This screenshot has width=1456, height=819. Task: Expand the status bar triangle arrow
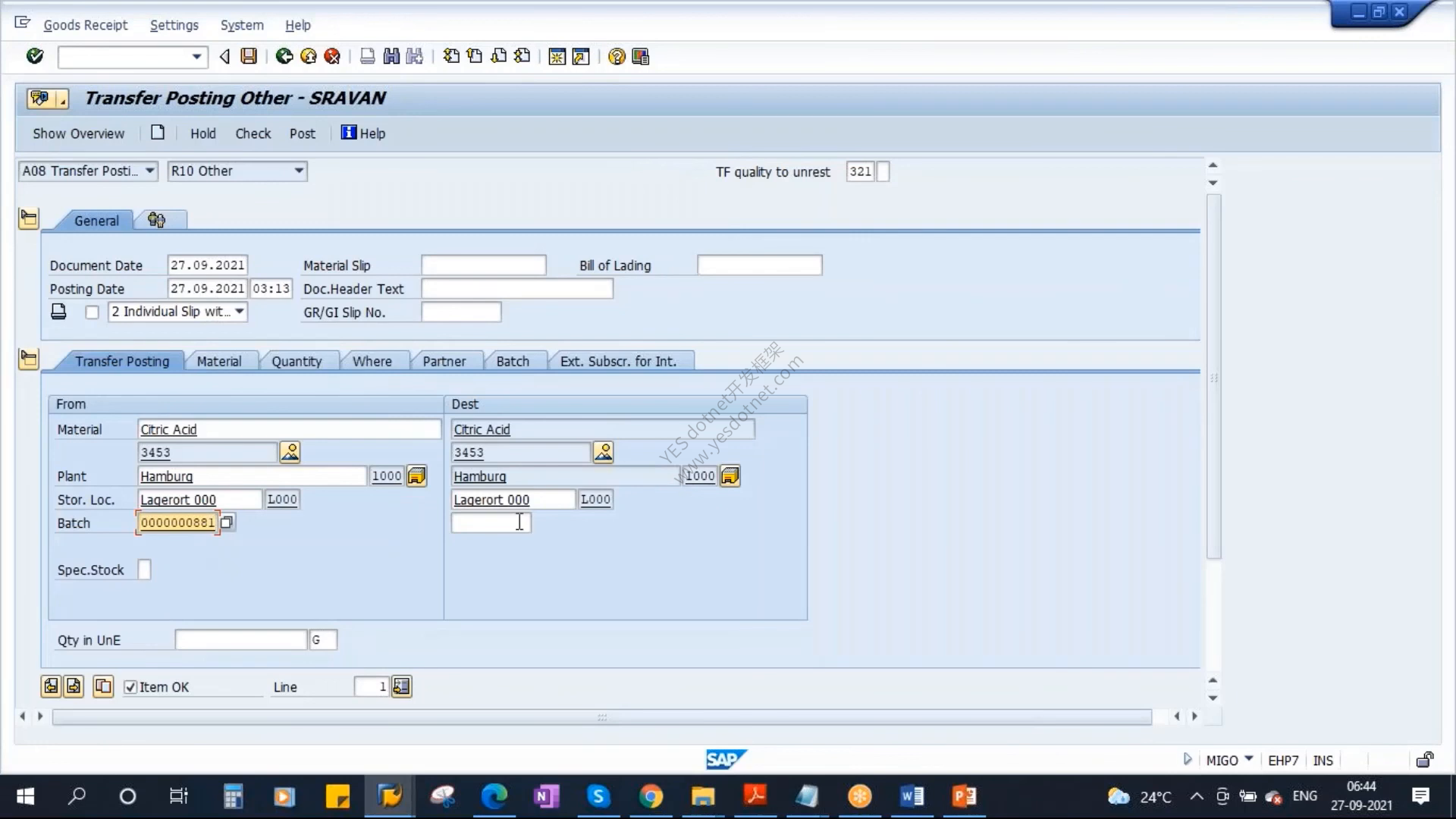coord(1187,759)
